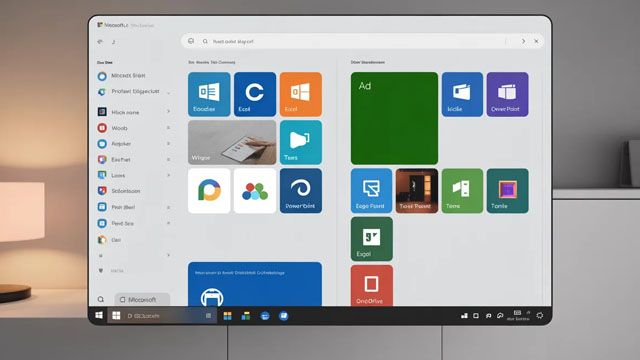Select the first sidebar item with blue ring icon

pos(122,76)
